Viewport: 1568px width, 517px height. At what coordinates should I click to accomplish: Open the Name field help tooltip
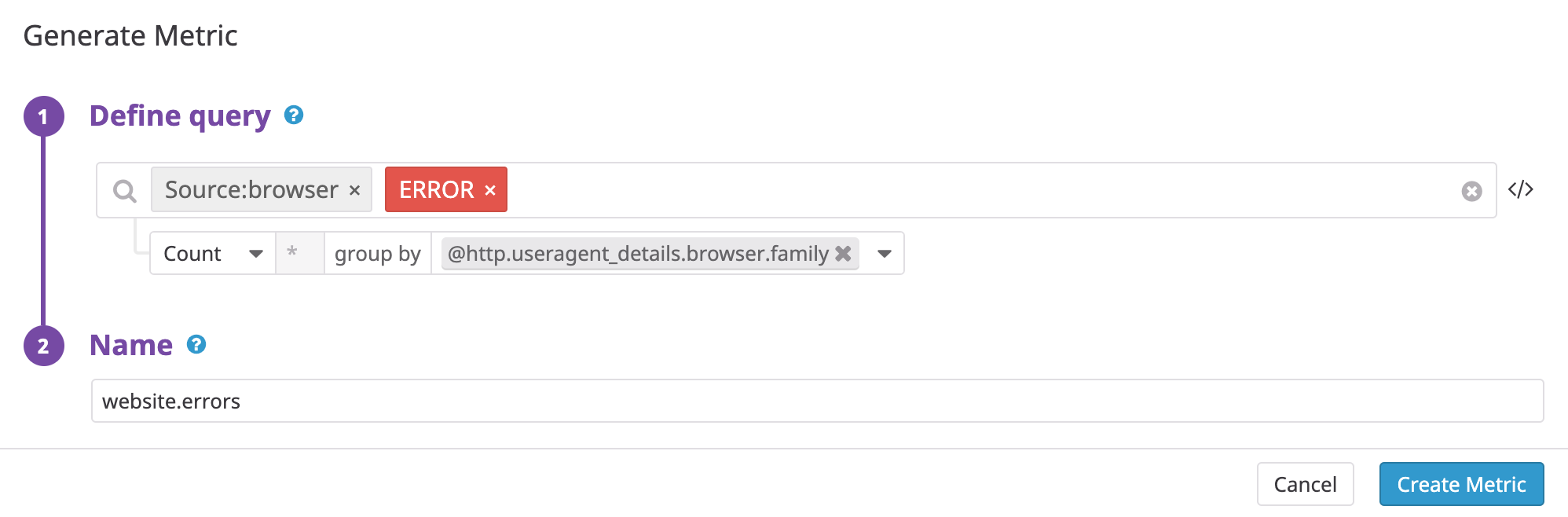pos(196,344)
